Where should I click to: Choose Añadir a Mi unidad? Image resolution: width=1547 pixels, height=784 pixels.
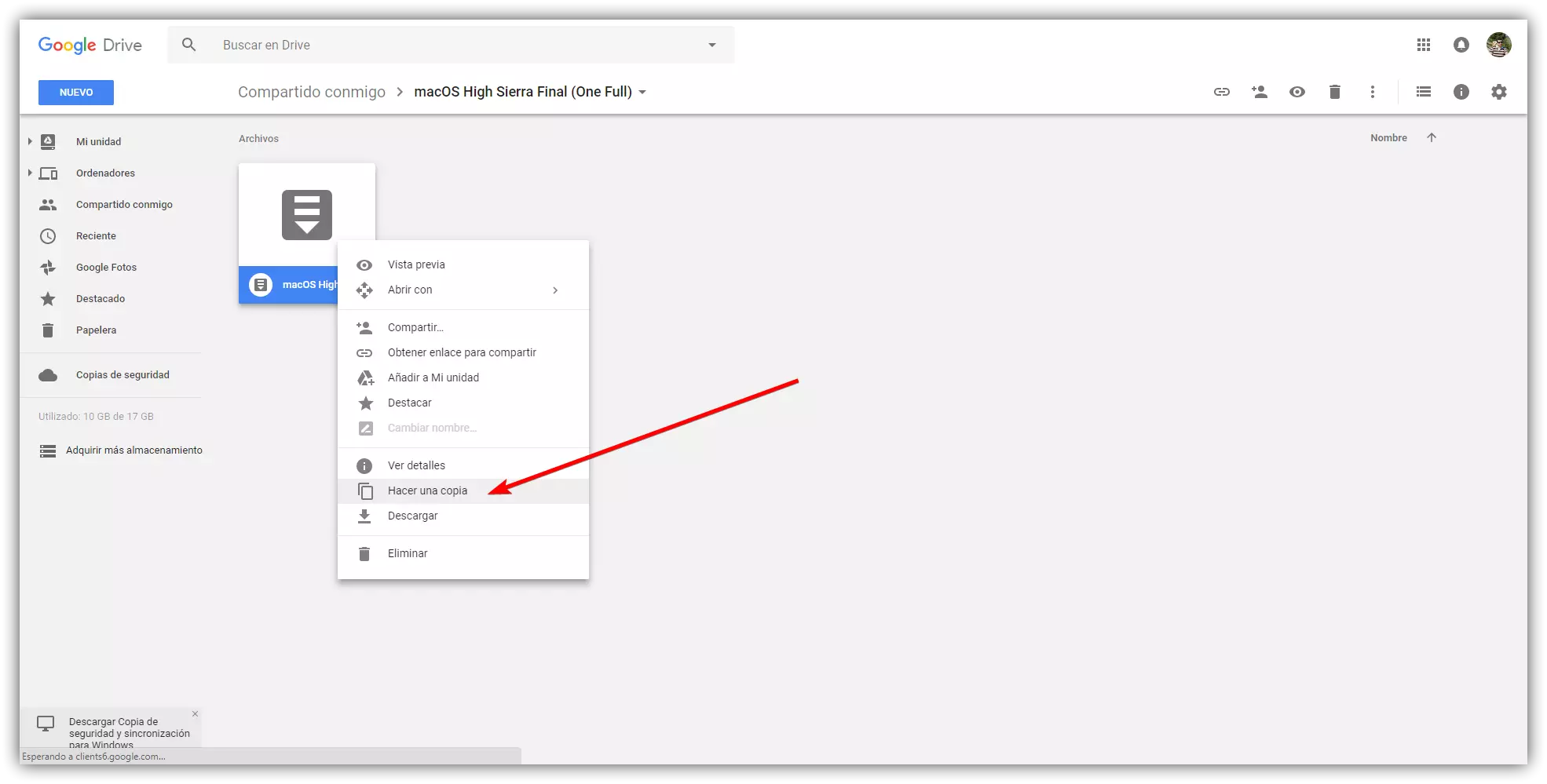463,377
